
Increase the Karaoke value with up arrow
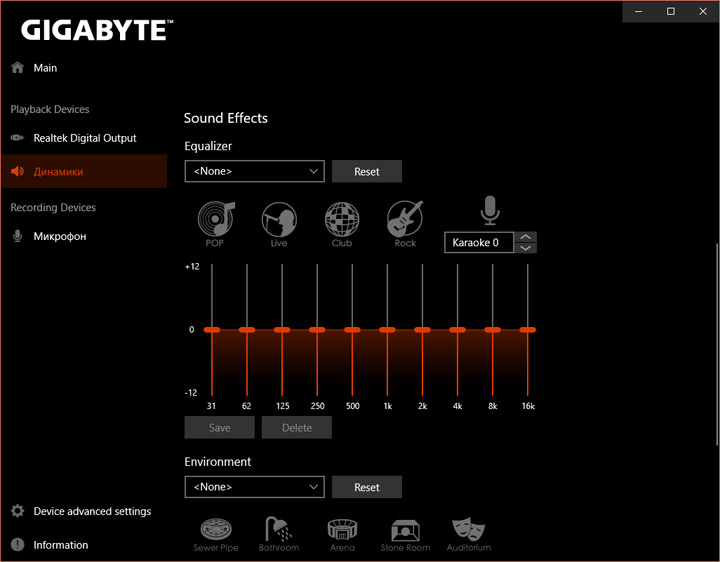(526, 237)
